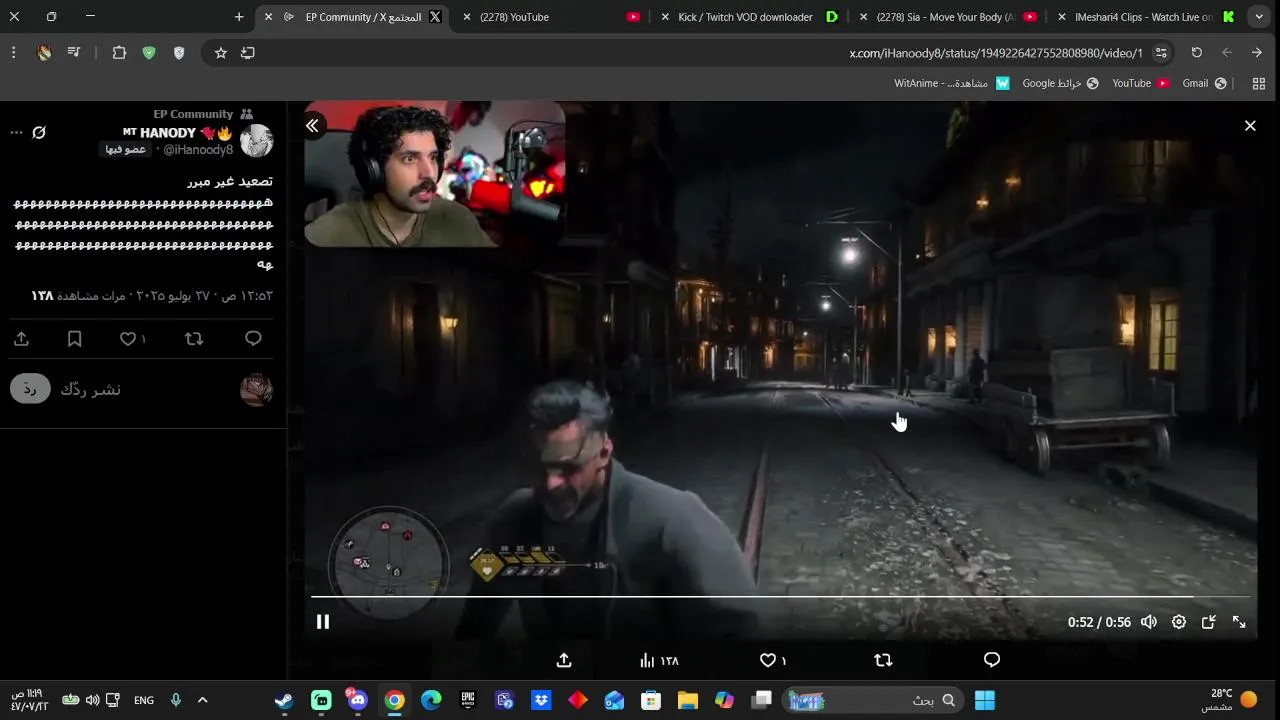Viewport: 1280px width, 720px height.
Task: Click the reply icon in the side panel
Action: click(253, 339)
